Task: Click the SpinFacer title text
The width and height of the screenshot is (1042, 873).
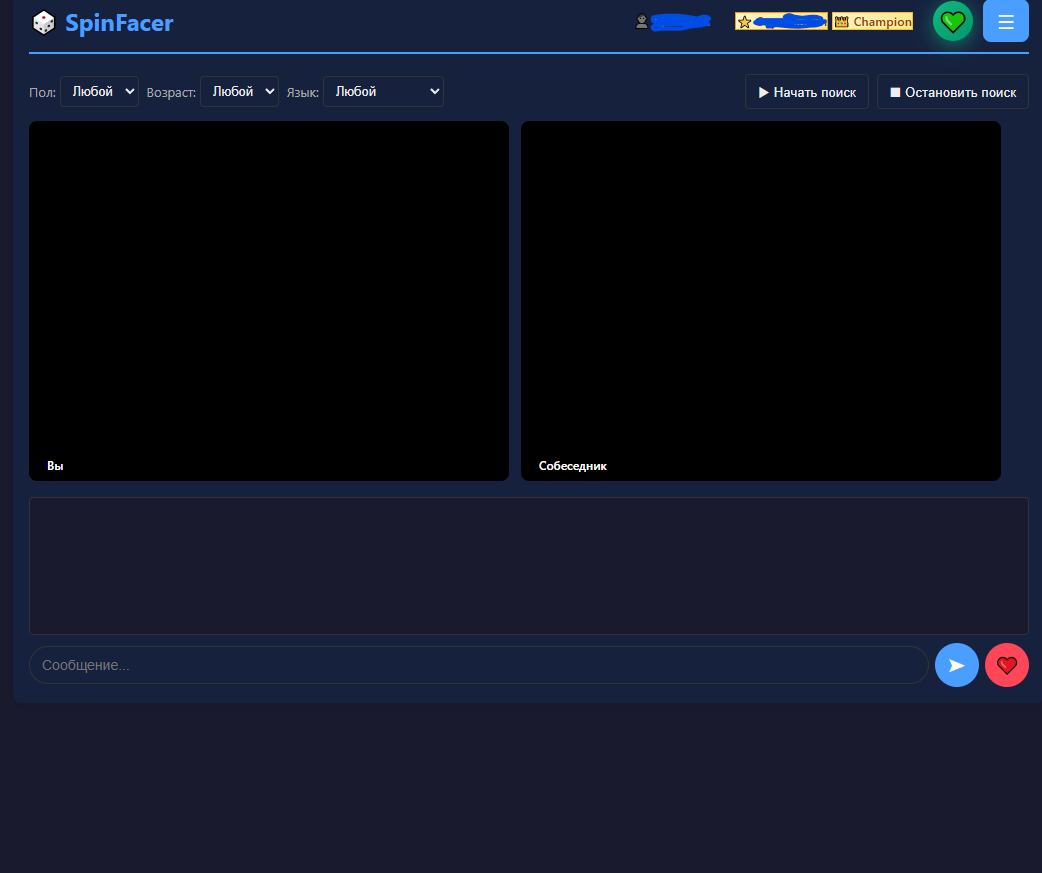Action: [x=119, y=23]
